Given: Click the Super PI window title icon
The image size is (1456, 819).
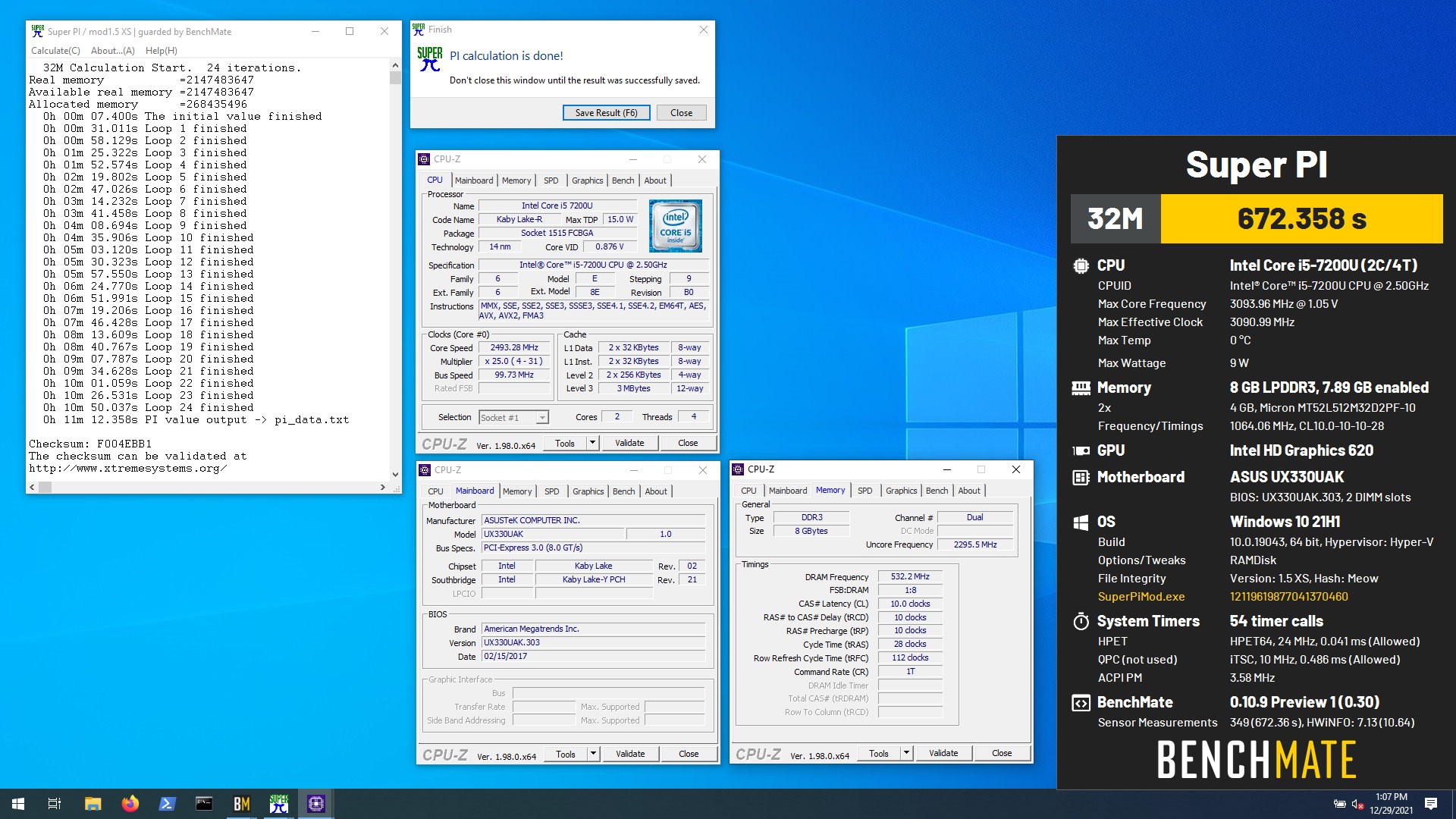Looking at the screenshot, I should pos(37,31).
